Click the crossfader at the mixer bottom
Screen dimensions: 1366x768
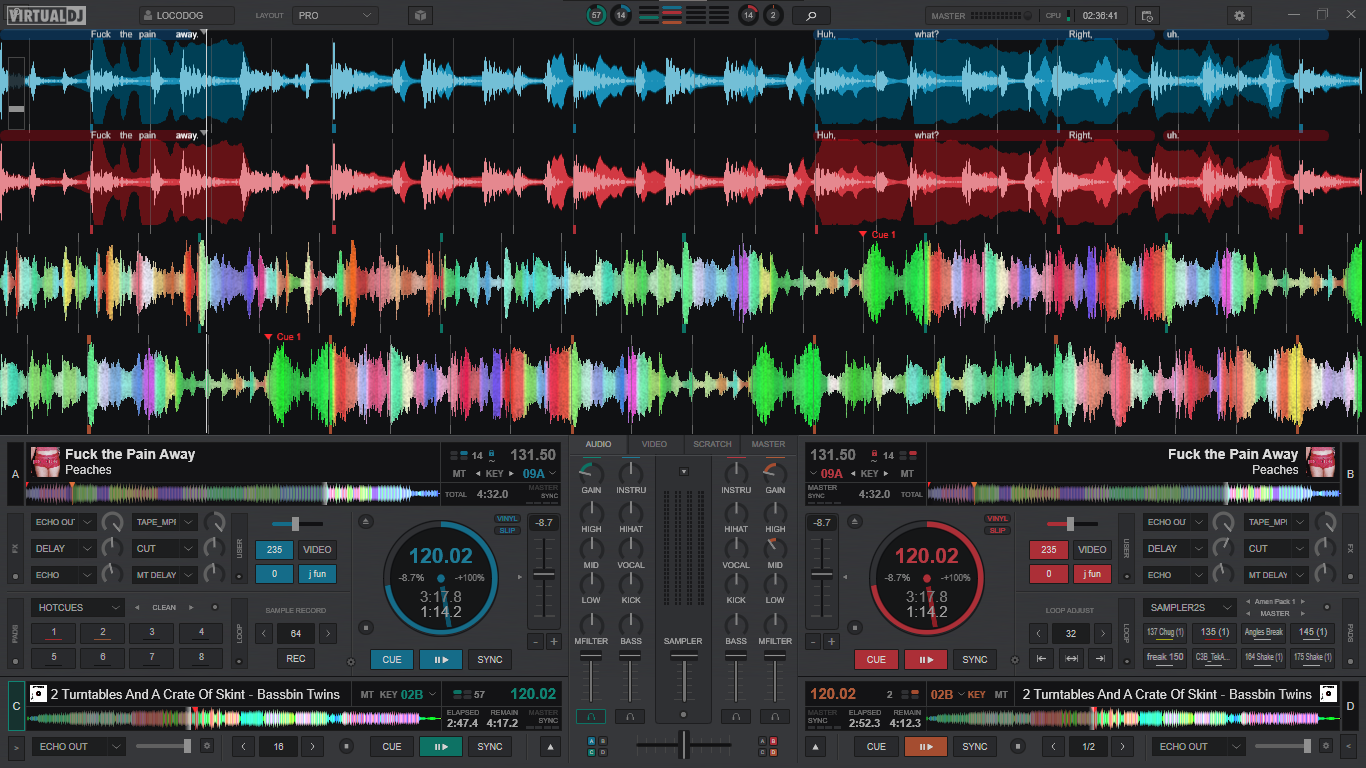(684, 745)
